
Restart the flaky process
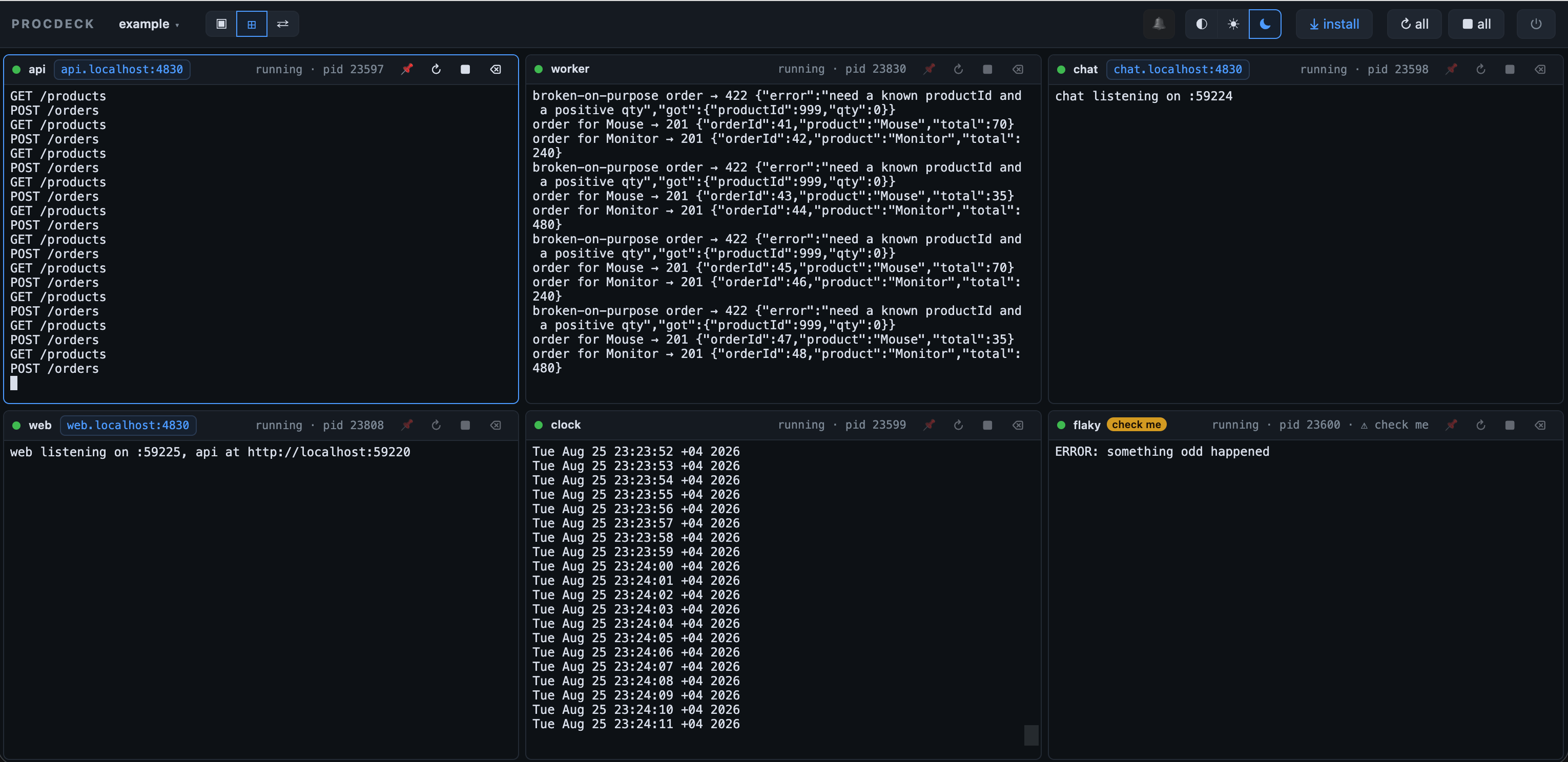click(x=1481, y=425)
